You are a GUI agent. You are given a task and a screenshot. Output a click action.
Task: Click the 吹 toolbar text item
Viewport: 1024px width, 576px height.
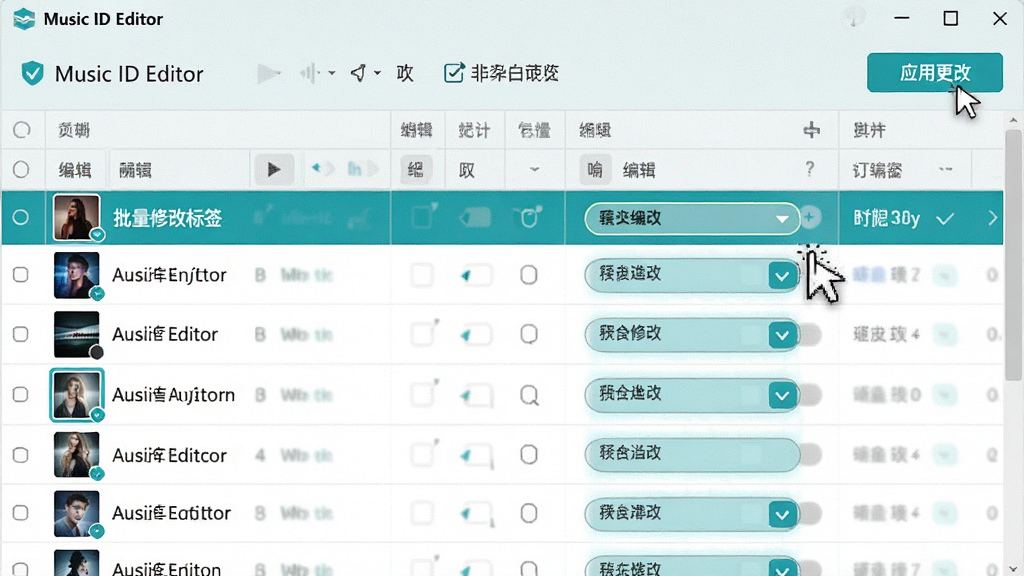(405, 73)
